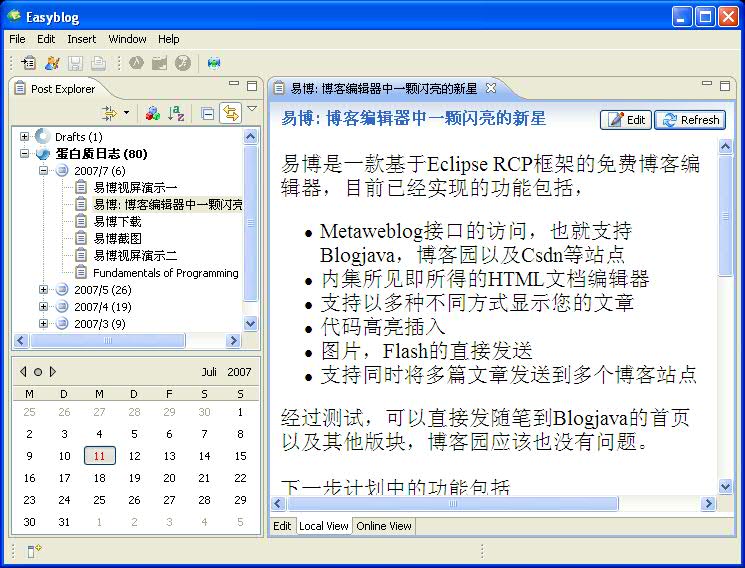The width and height of the screenshot is (745, 568).
Task: Click the first grey round toolbar icon
Action: [x=136, y=63]
